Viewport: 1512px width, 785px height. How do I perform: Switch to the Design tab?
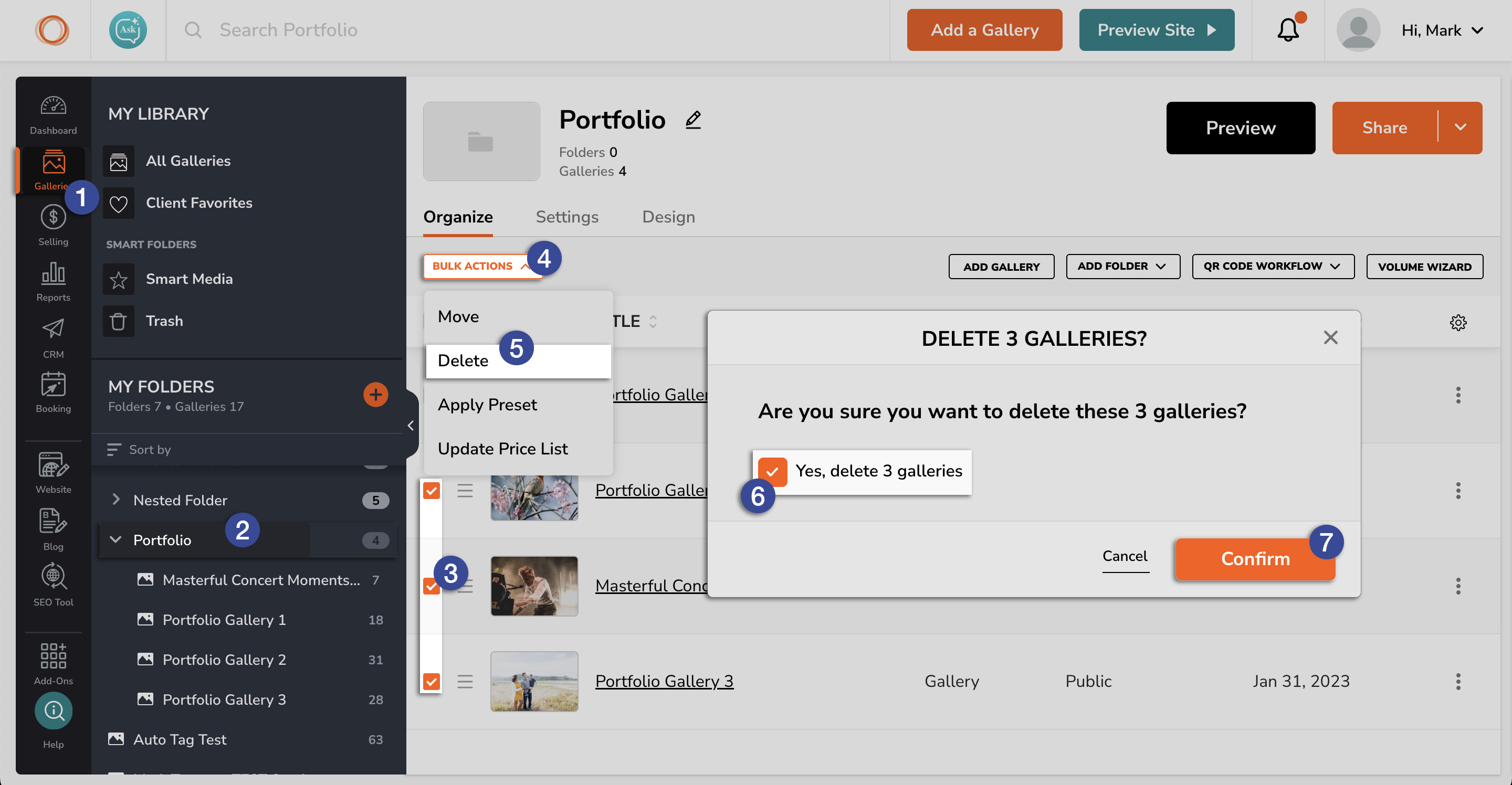(x=668, y=217)
